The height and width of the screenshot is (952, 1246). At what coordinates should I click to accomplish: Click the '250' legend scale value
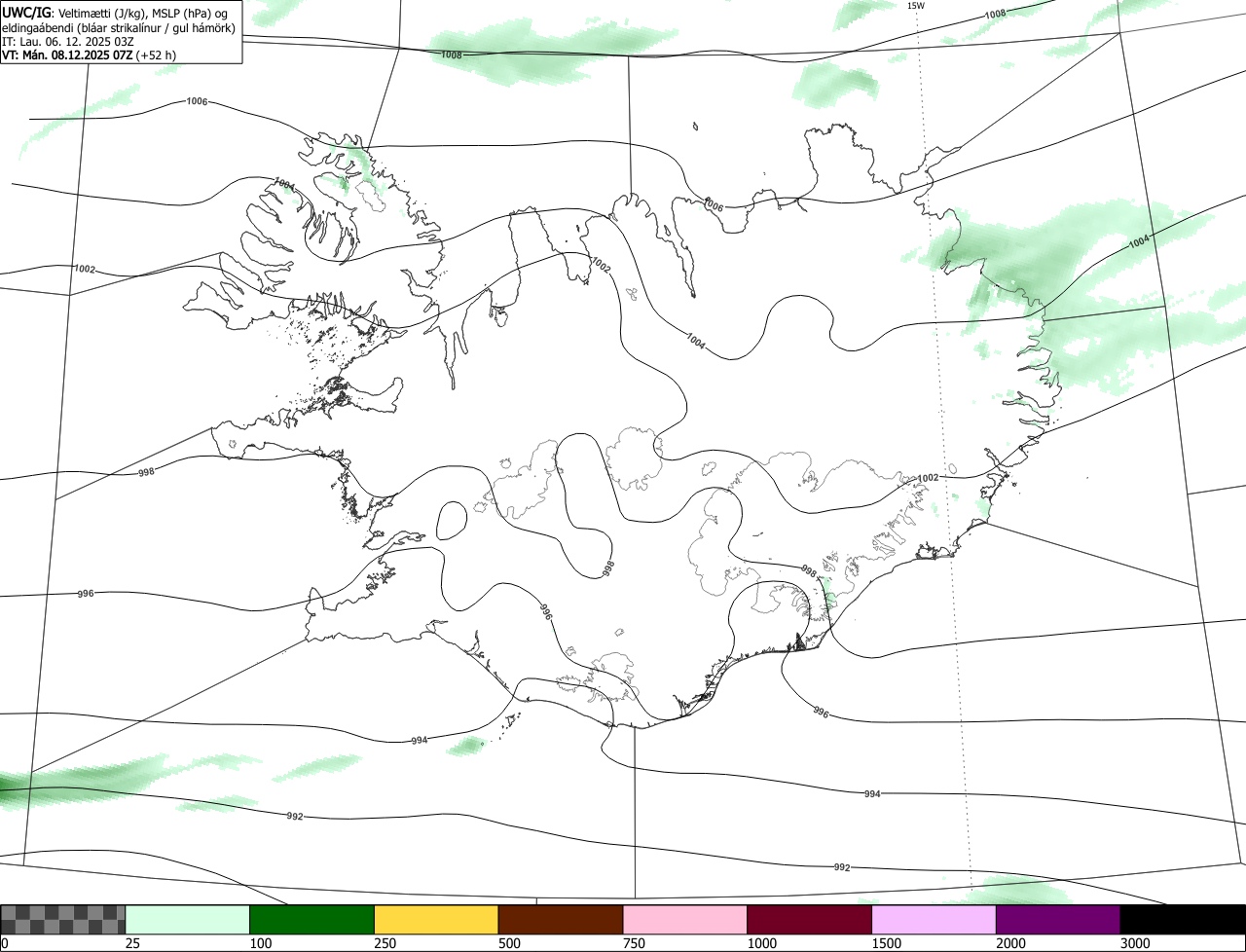coord(385,943)
